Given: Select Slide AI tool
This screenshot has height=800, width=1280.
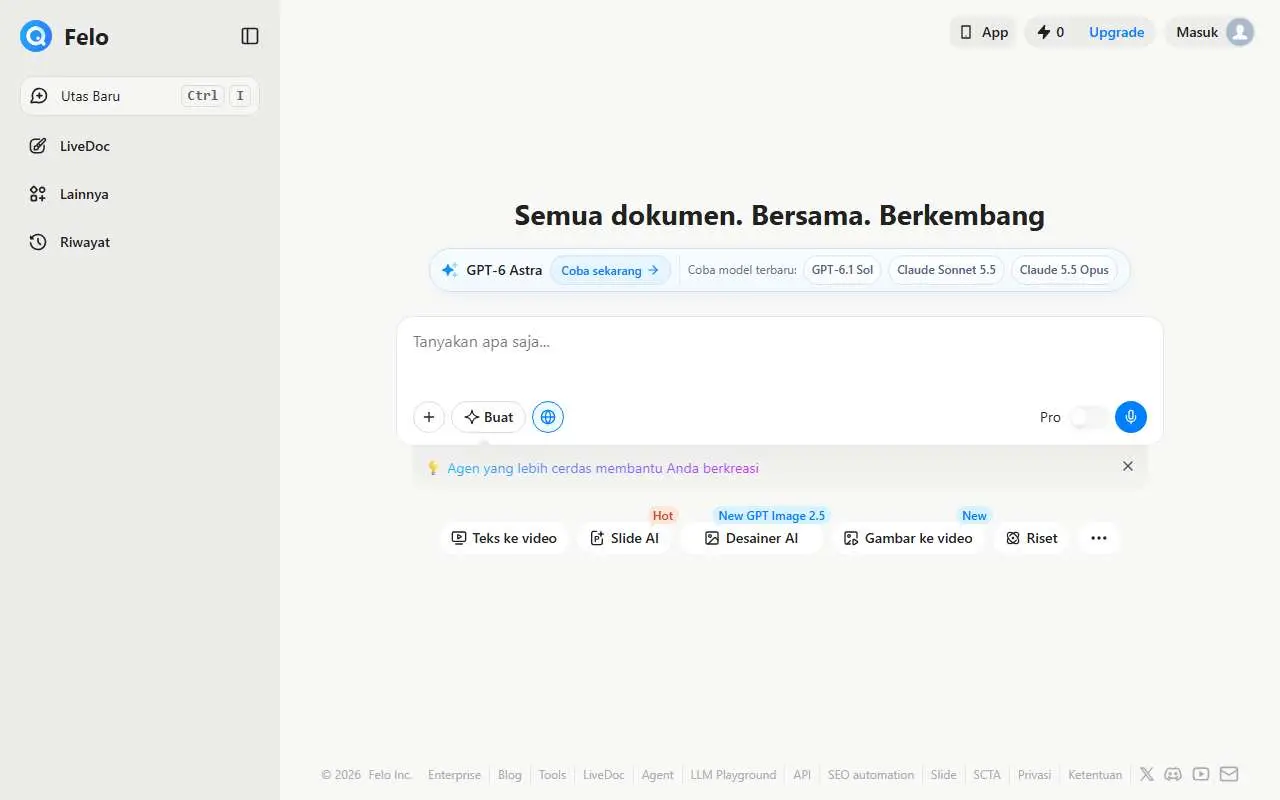Looking at the screenshot, I should pos(625,538).
